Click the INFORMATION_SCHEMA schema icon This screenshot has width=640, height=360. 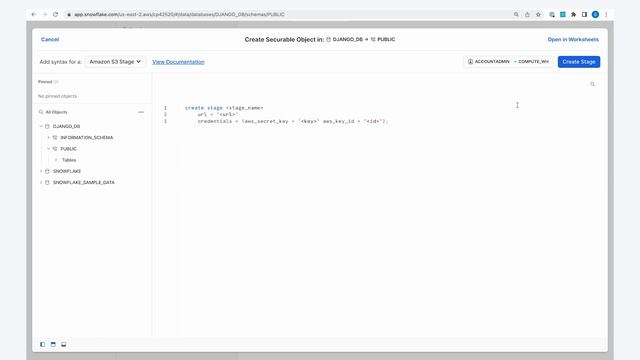[55, 138]
